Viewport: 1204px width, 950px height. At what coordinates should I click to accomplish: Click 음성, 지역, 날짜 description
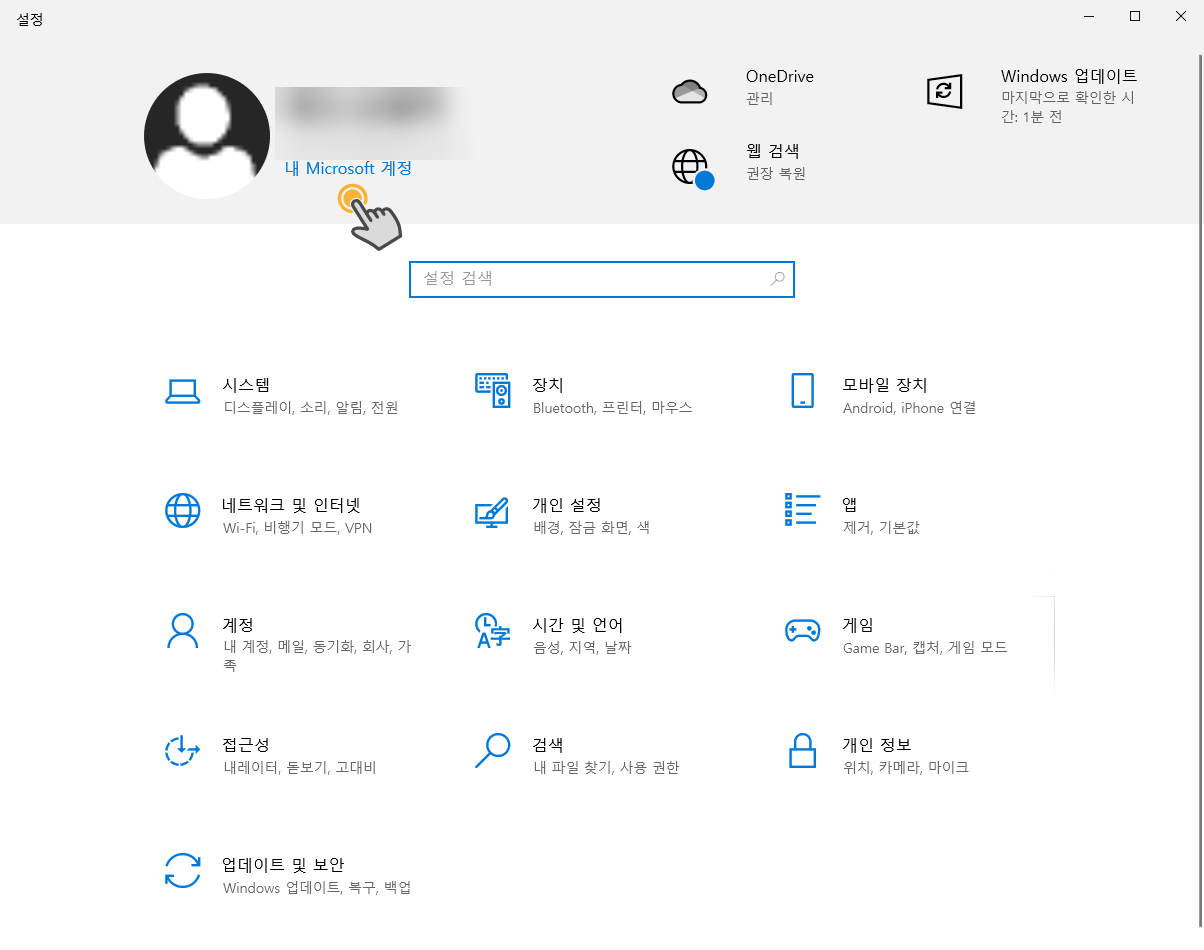(582, 648)
